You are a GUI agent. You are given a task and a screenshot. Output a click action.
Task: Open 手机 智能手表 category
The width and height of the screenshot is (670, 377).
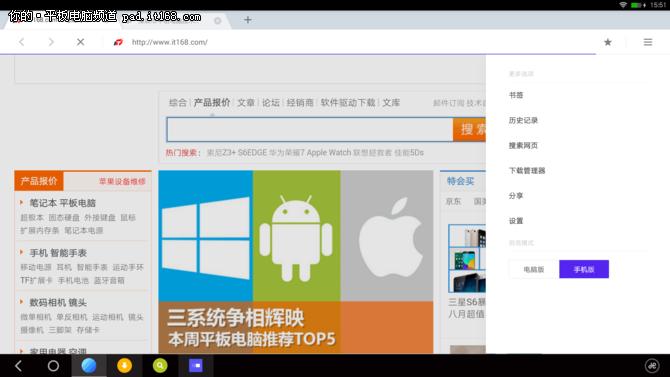(x=58, y=253)
